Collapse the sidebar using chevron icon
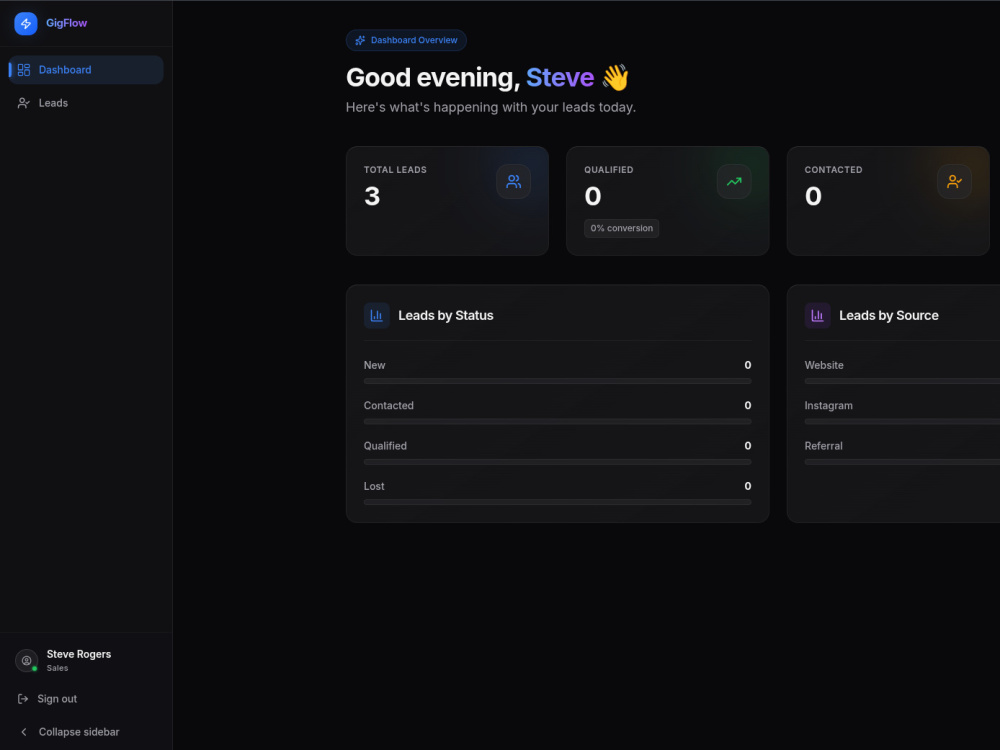Viewport: 1000px width, 750px height. pos(24,732)
